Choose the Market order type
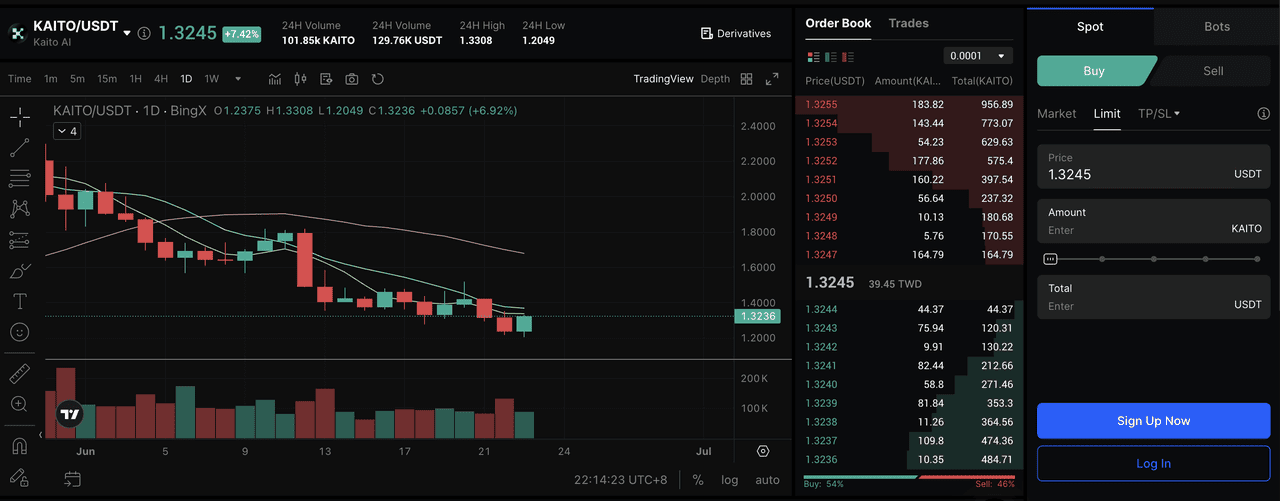The height and width of the screenshot is (501, 1280). coord(1056,114)
